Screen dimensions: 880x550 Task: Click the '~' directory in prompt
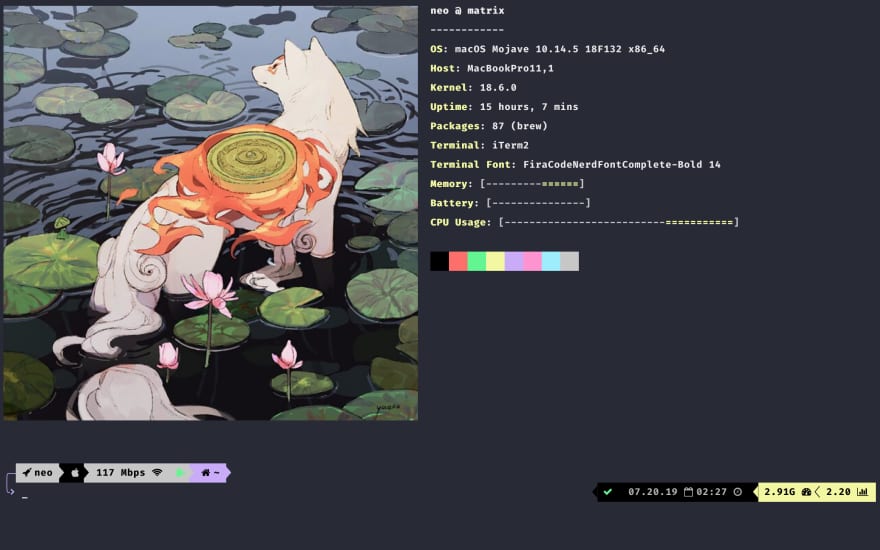pos(217,473)
